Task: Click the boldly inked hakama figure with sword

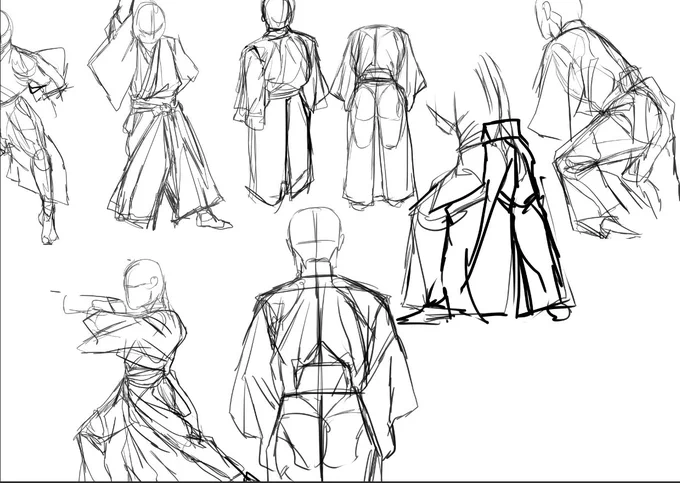Action: pos(486,191)
